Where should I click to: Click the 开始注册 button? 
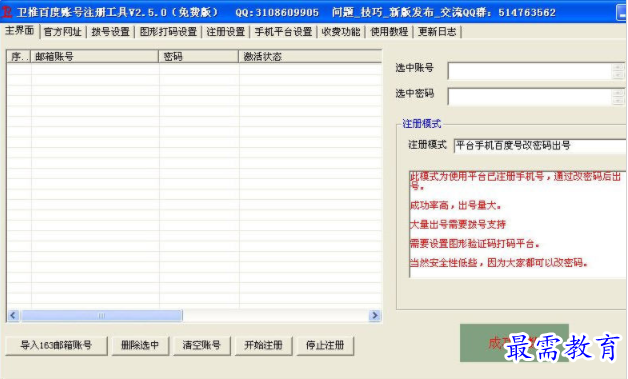click(x=263, y=345)
